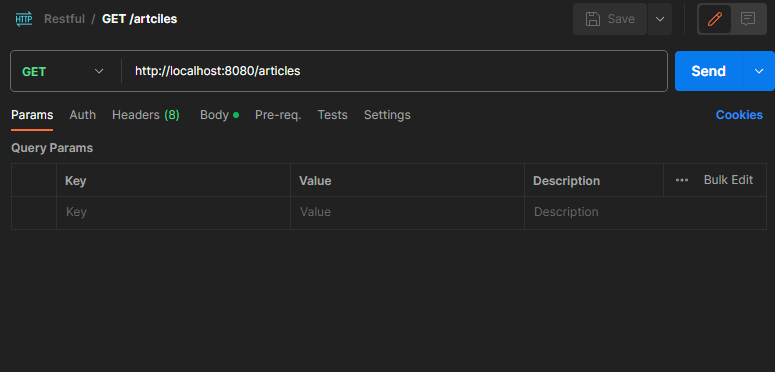Click the Save floppy disk button

(609, 19)
